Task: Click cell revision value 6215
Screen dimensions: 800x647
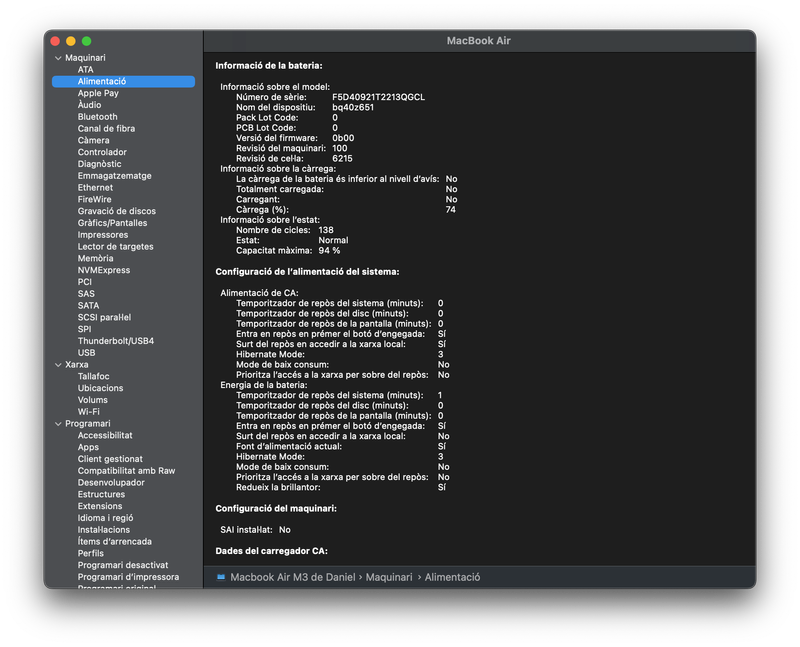Action: click(x=342, y=158)
